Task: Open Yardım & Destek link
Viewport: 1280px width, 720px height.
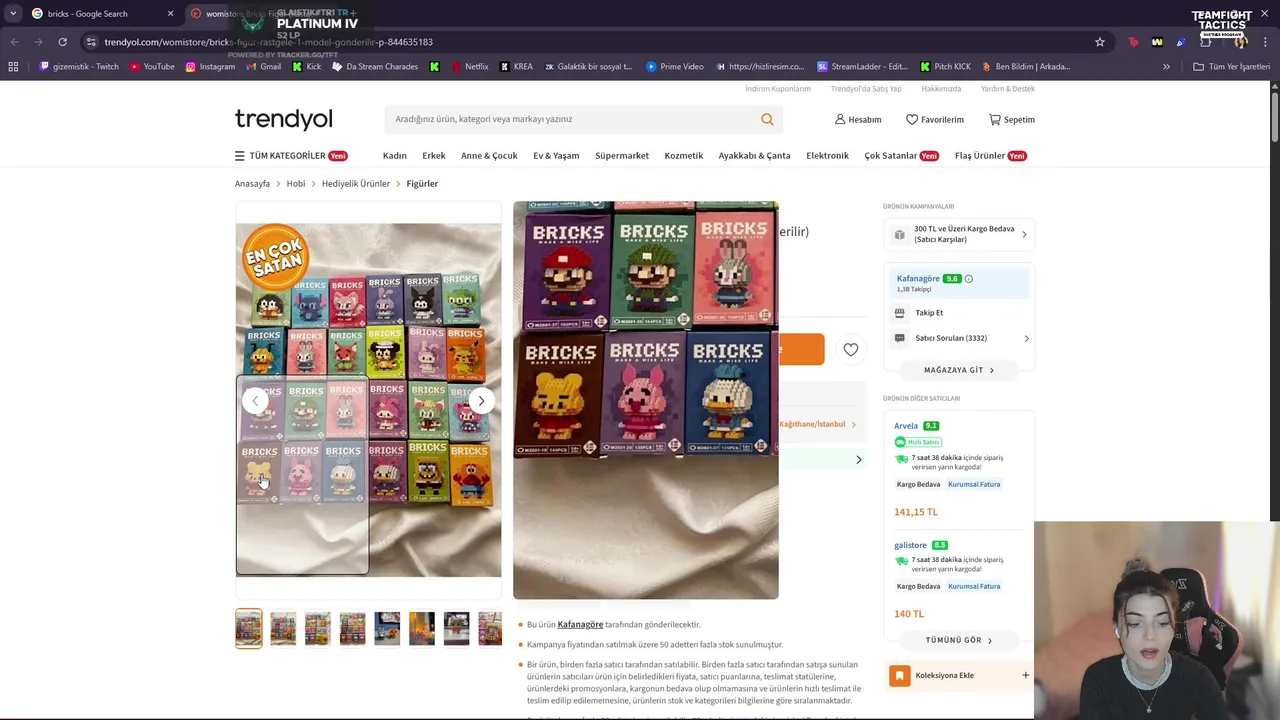Action: [1007, 89]
